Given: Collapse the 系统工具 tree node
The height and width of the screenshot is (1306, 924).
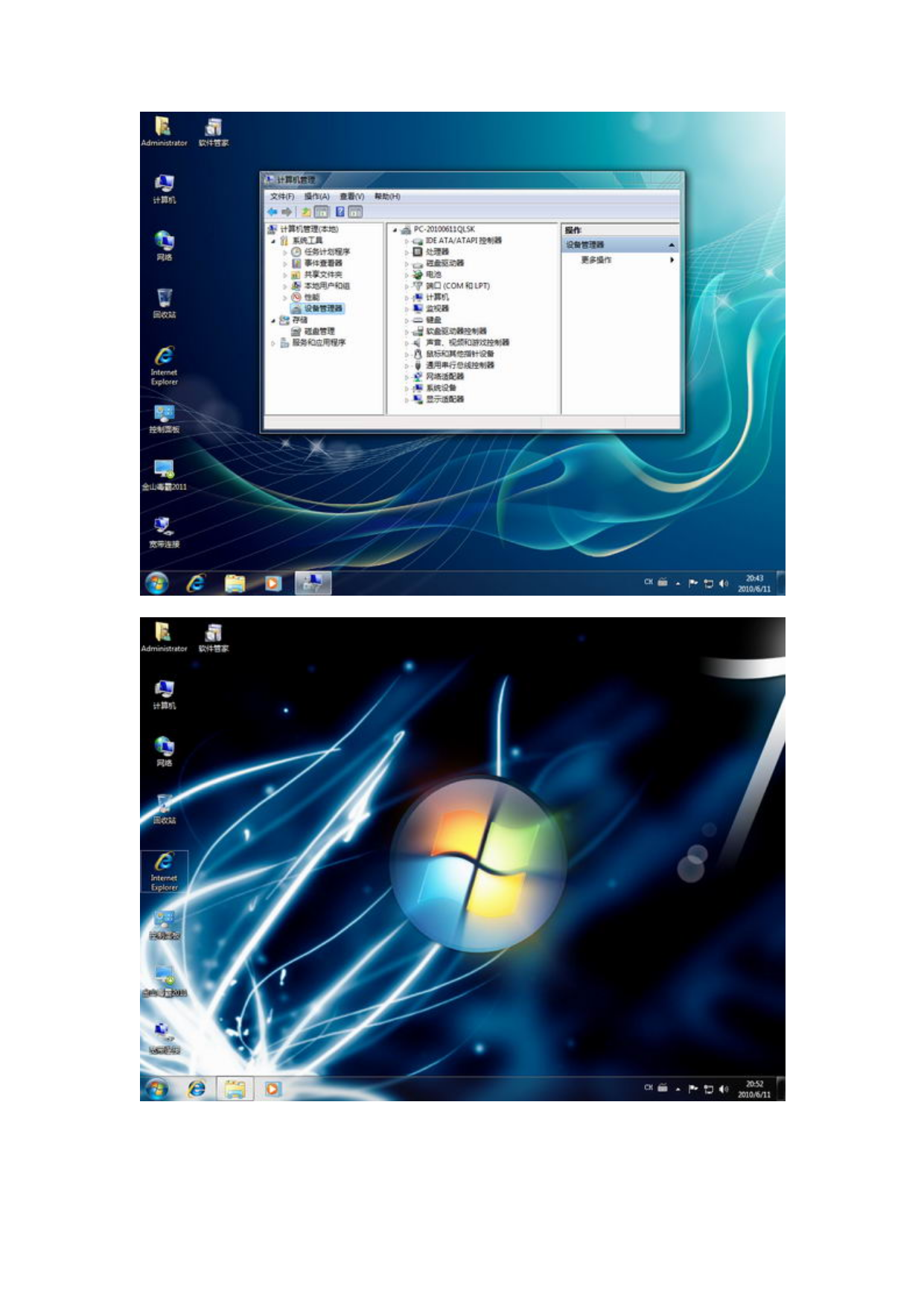Looking at the screenshot, I should pyautogui.click(x=273, y=241).
